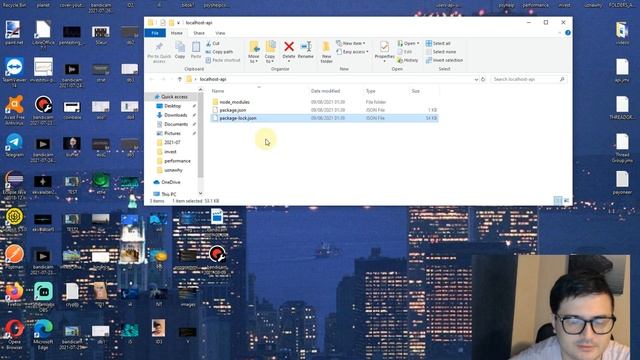Screen dimensions: 640x360
Task: Click the Up one level arrow
Action: (x=180, y=79)
